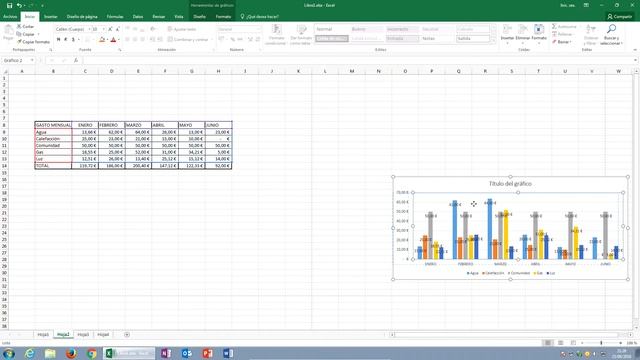Click Combinar y centrar button
Image resolution: width=640 pixels, height=360 pixels.
pyautogui.click(x=188, y=40)
